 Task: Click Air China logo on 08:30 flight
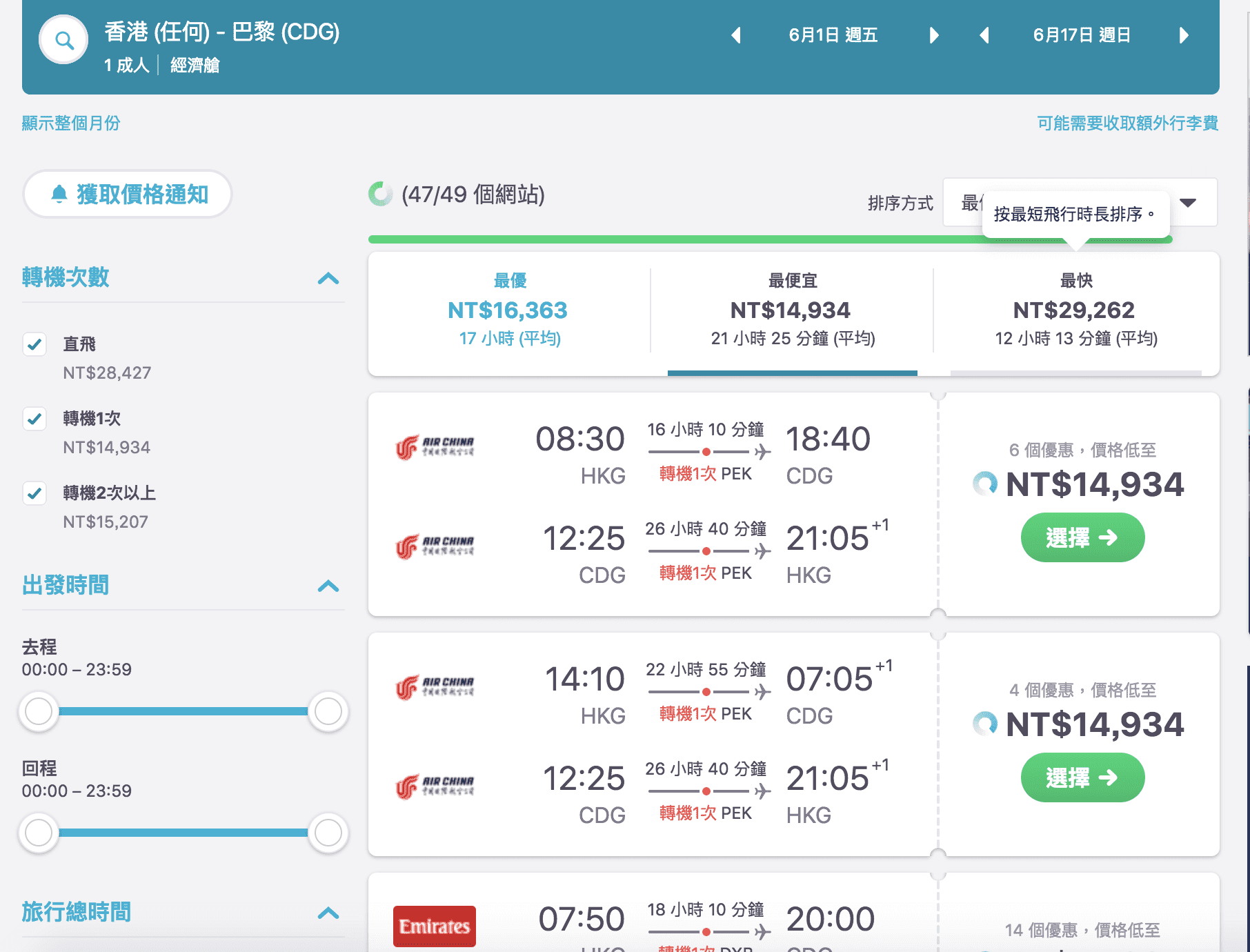(435, 447)
